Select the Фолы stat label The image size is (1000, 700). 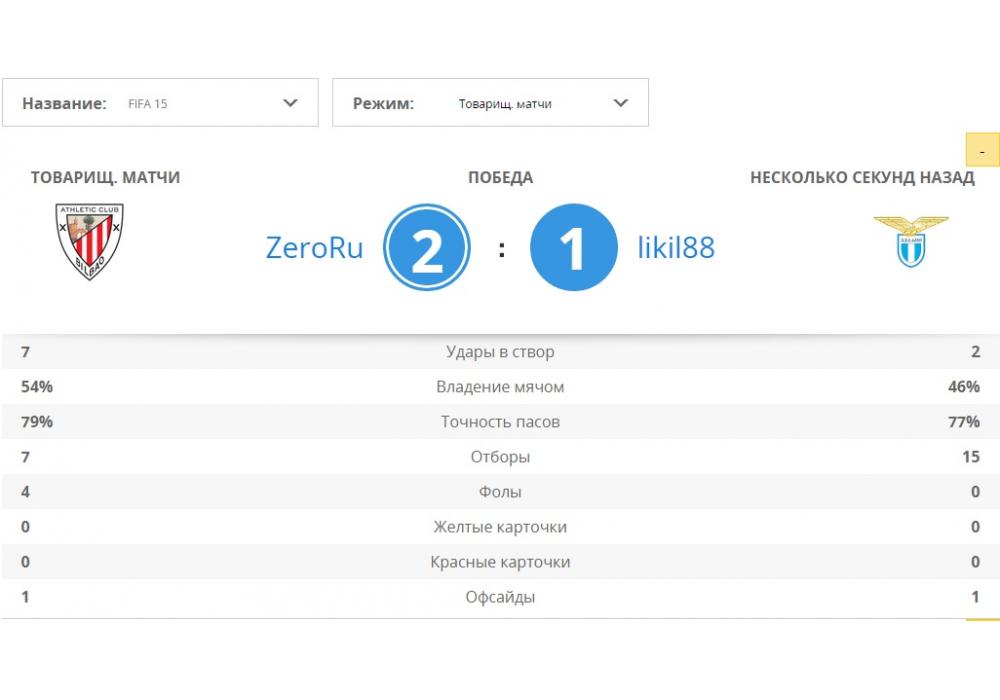500,492
